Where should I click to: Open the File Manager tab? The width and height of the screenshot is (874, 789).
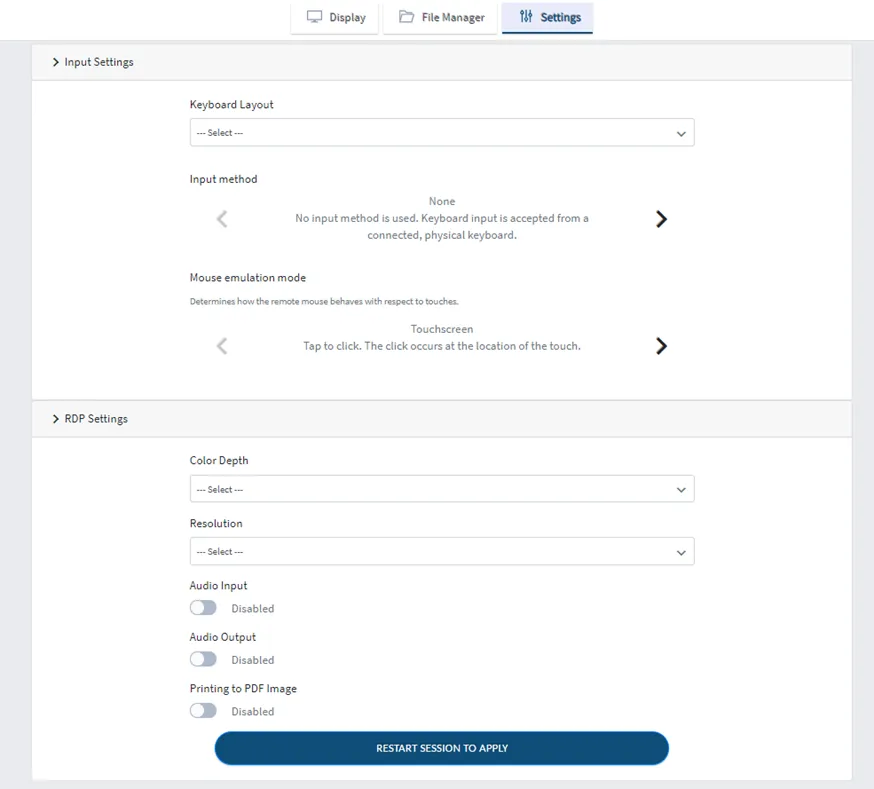pyautogui.click(x=440, y=18)
